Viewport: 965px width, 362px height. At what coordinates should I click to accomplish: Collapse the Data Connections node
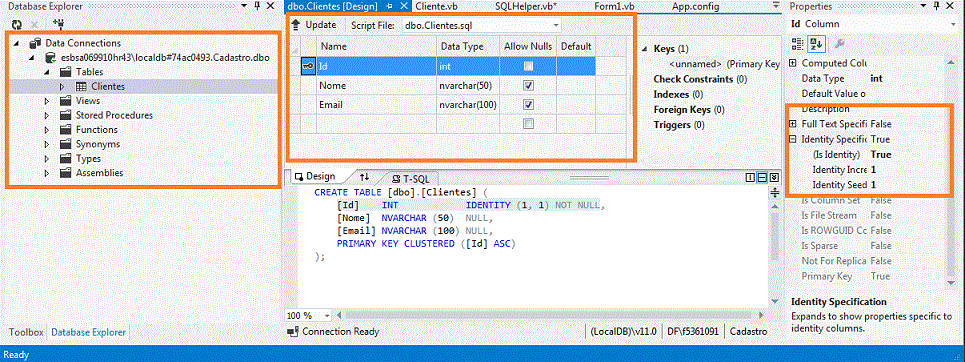coord(17,44)
